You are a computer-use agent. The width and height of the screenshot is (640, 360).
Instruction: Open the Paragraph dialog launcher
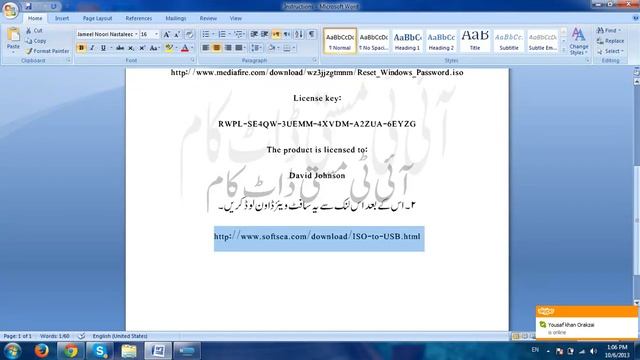coord(315,60)
